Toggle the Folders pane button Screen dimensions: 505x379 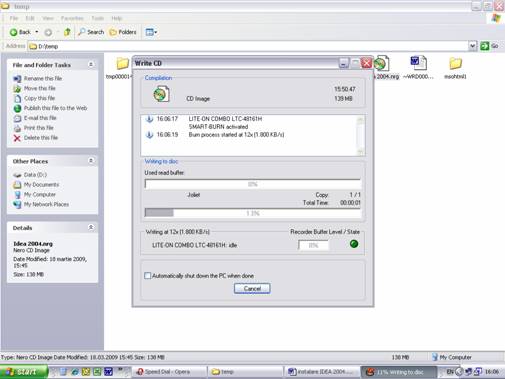click(123, 32)
